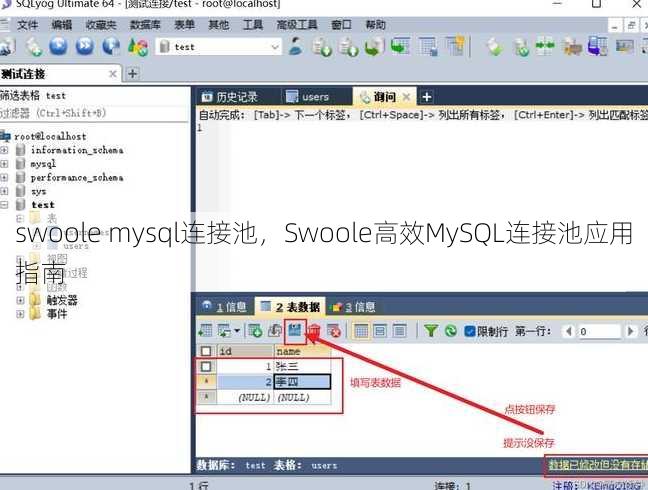Open the 数据库 menu

145,25
